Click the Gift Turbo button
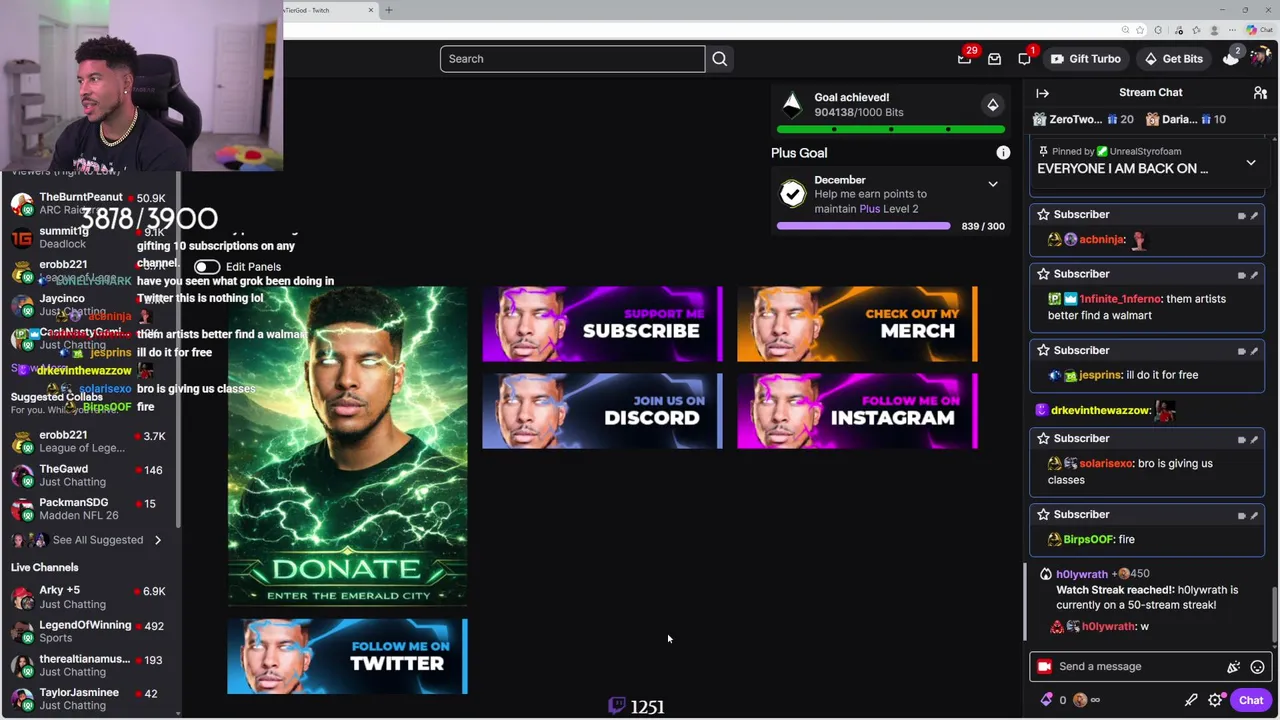The width and height of the screenshot is (1280, 720). (x=1085, y=59)
